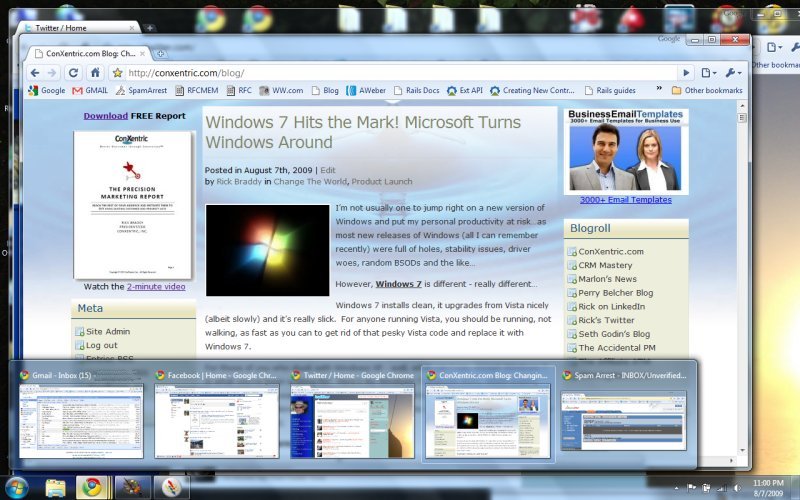Open the 3000+ Email Templates link
Viewport: 800px width, 500px height.
click(626, 200)
